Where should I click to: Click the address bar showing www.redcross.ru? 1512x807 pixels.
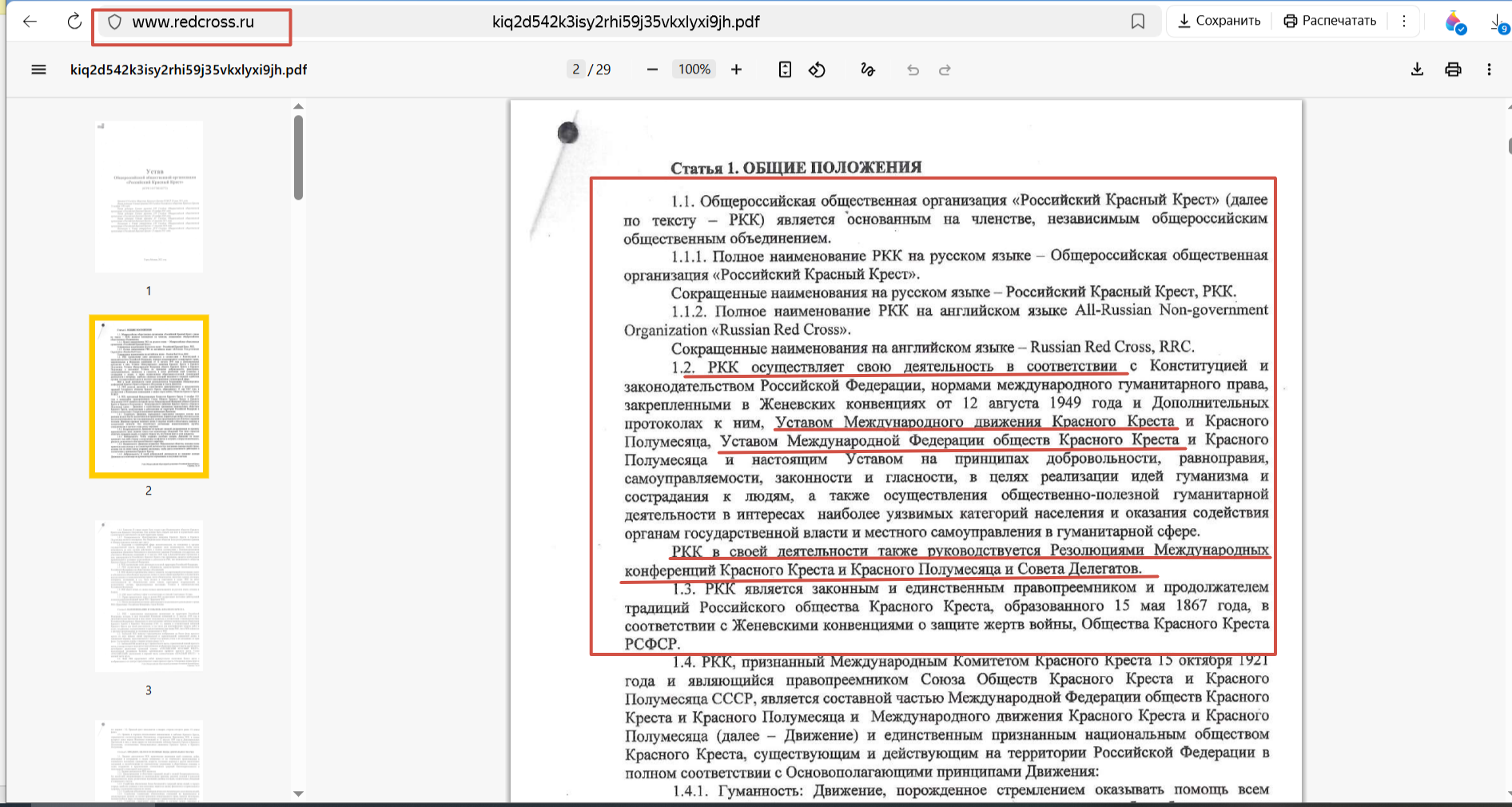[192, 22]
